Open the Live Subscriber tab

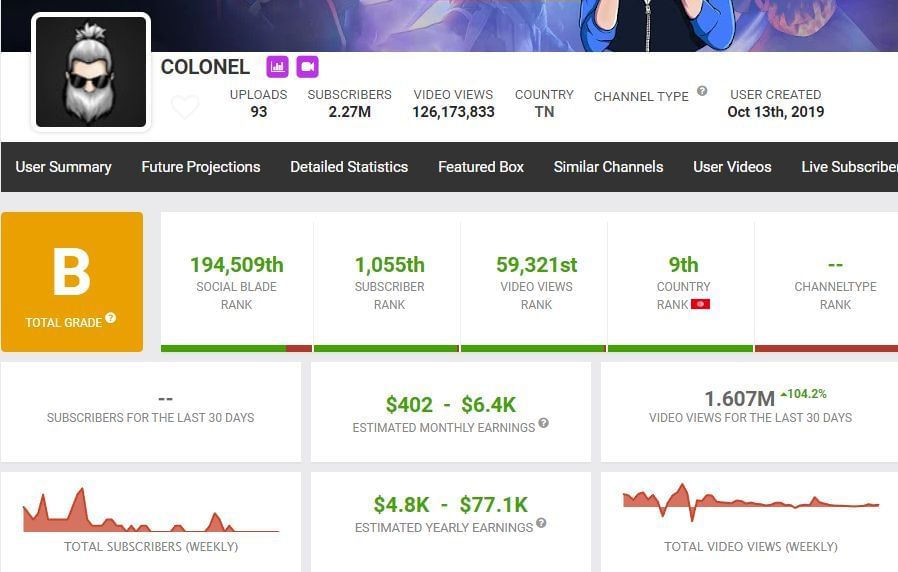848,167
